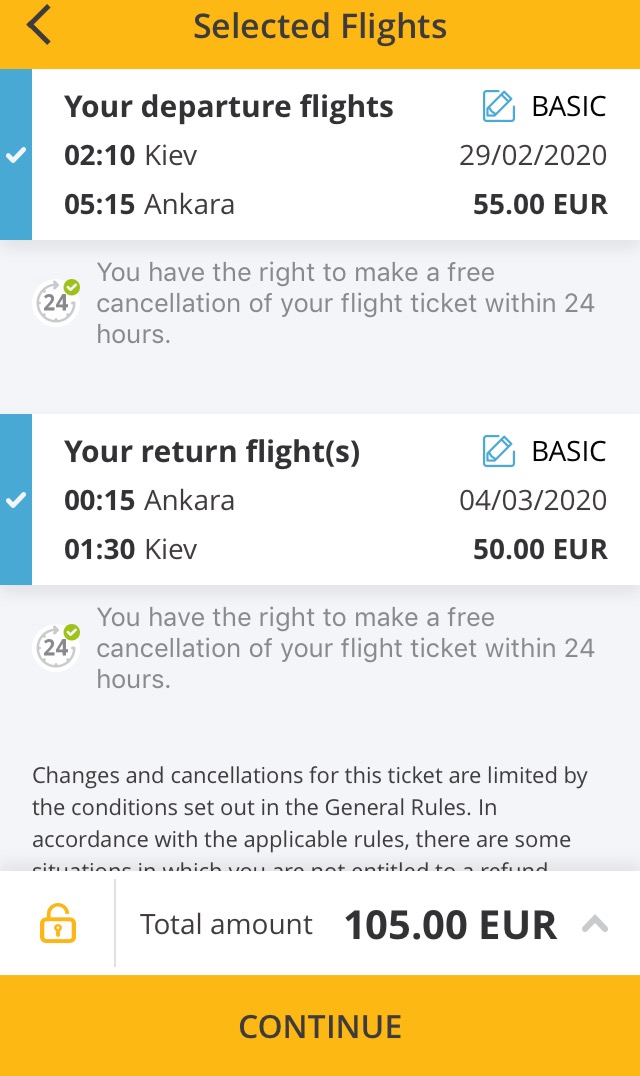
Task: Toggle departure flight checkmark
Action: pos(15,156)
